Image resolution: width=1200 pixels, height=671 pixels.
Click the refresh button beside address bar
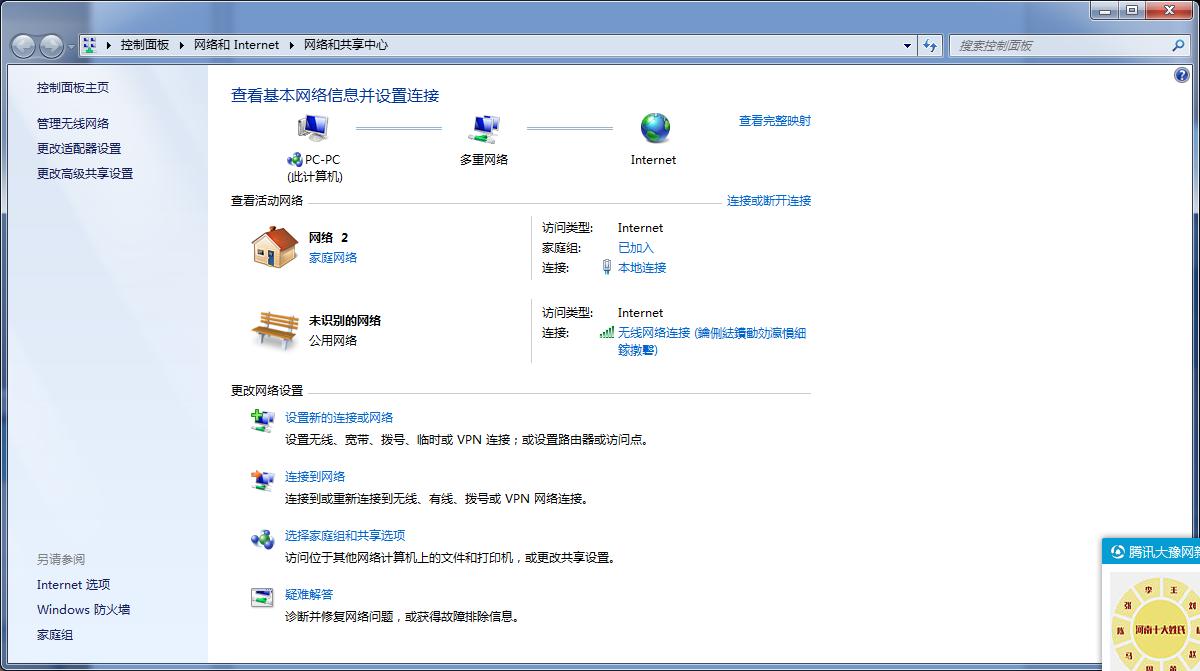tap(931, 45)
